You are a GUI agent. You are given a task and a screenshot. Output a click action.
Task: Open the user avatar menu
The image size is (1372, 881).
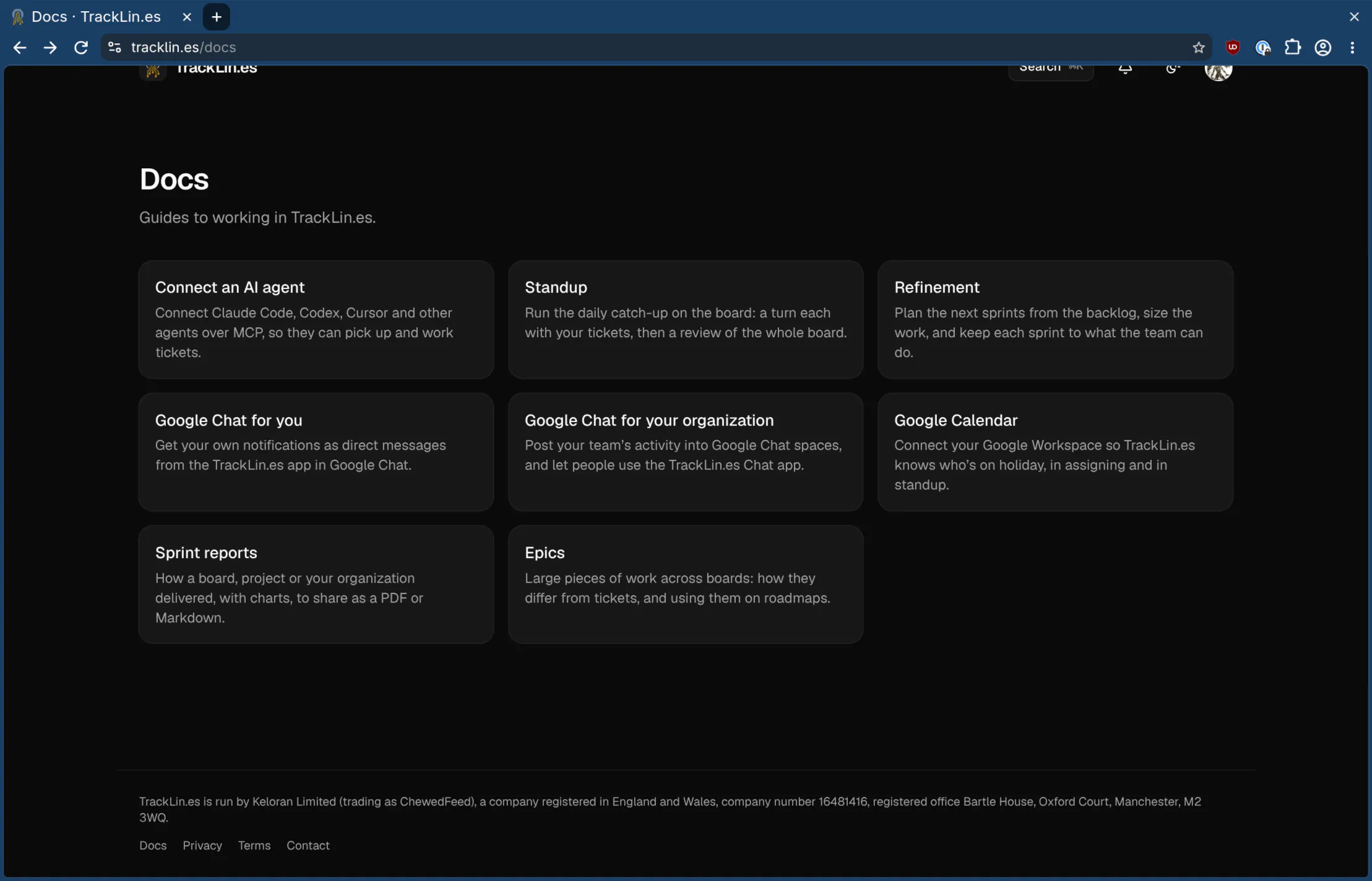click(x=1218, y=71)
